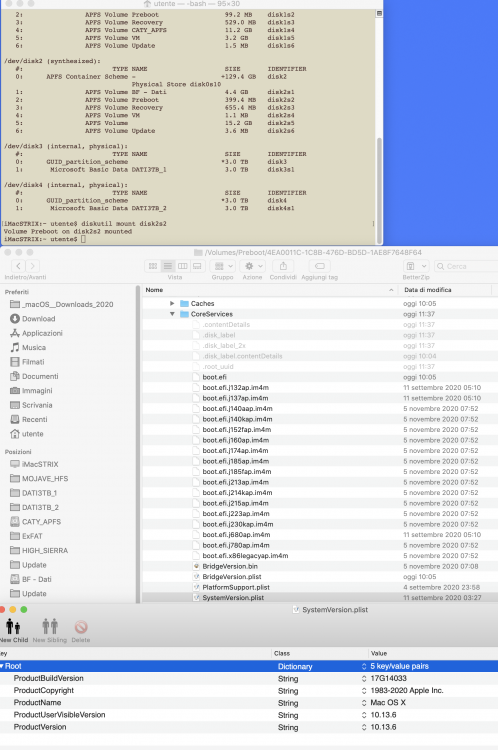Open Root class type selector
This screenshot has width=498, height=750.
pyautogui.click(x=364, y=666)
